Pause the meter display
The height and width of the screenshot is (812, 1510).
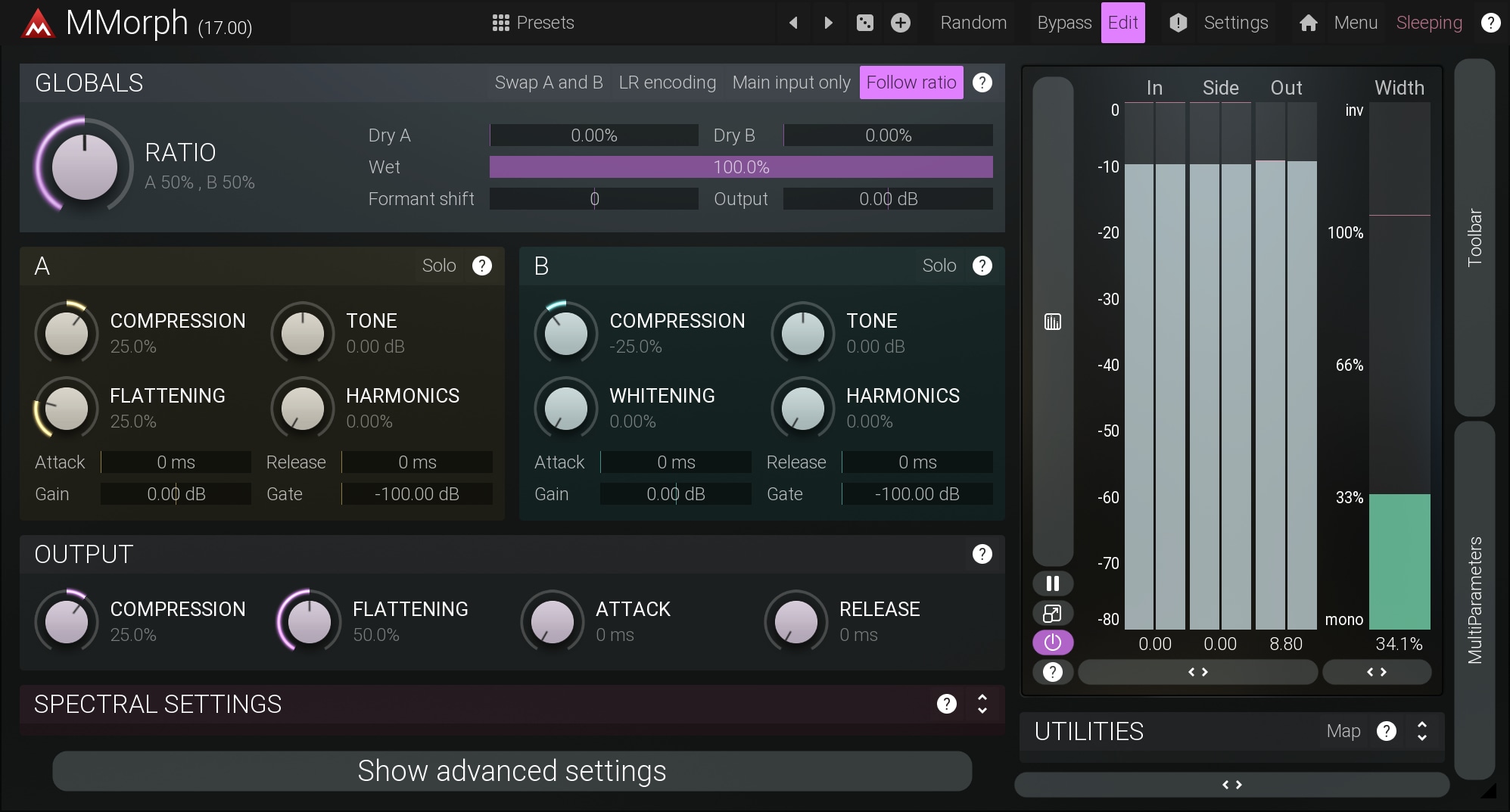pos(1052,583)
